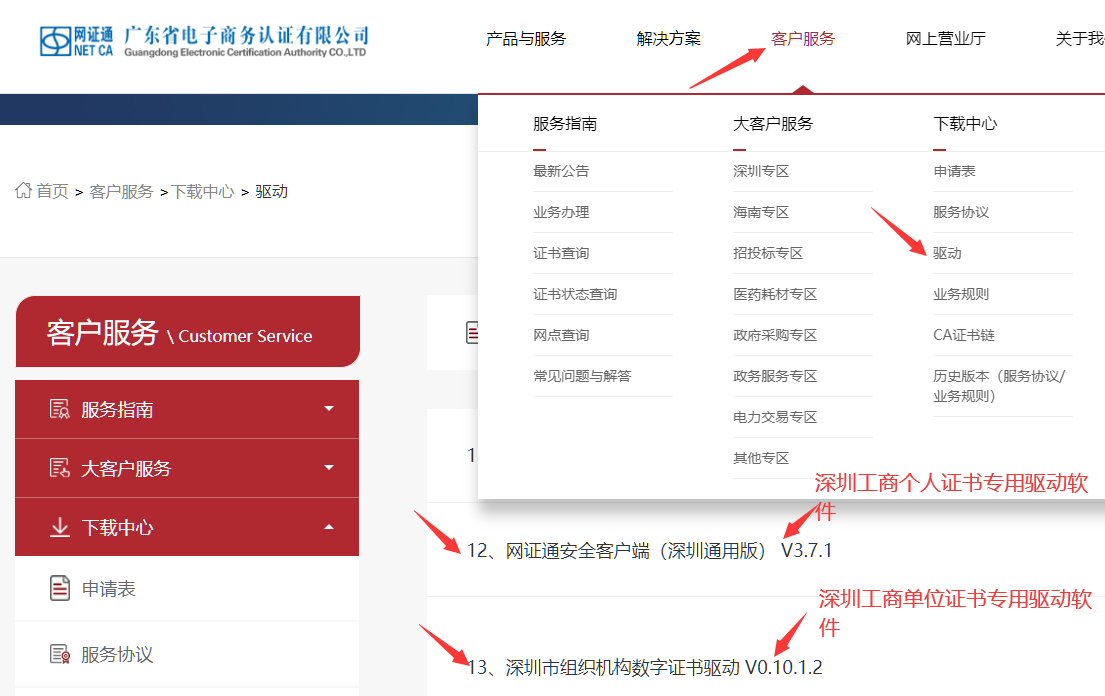Image resolution: width=1105 pixels, height=696 pixels.
Task: Click the home icon in breadcrumb
Action: (23, 190)
